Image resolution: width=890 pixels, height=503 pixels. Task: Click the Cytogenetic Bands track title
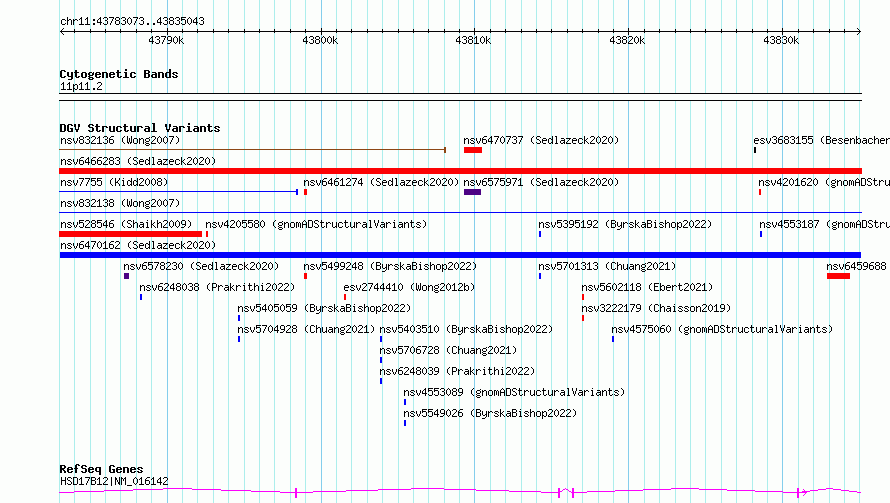coord(119,74)
